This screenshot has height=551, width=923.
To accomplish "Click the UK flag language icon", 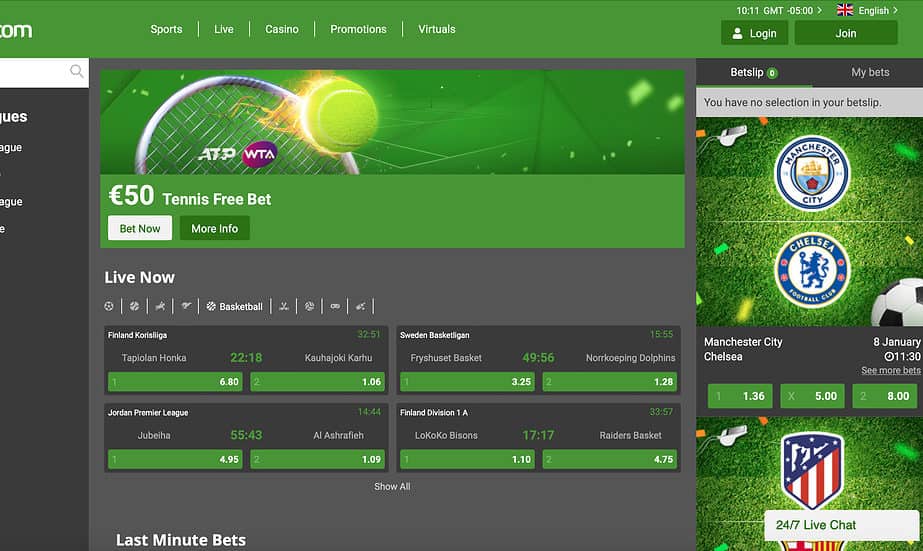I will (845, 10).
